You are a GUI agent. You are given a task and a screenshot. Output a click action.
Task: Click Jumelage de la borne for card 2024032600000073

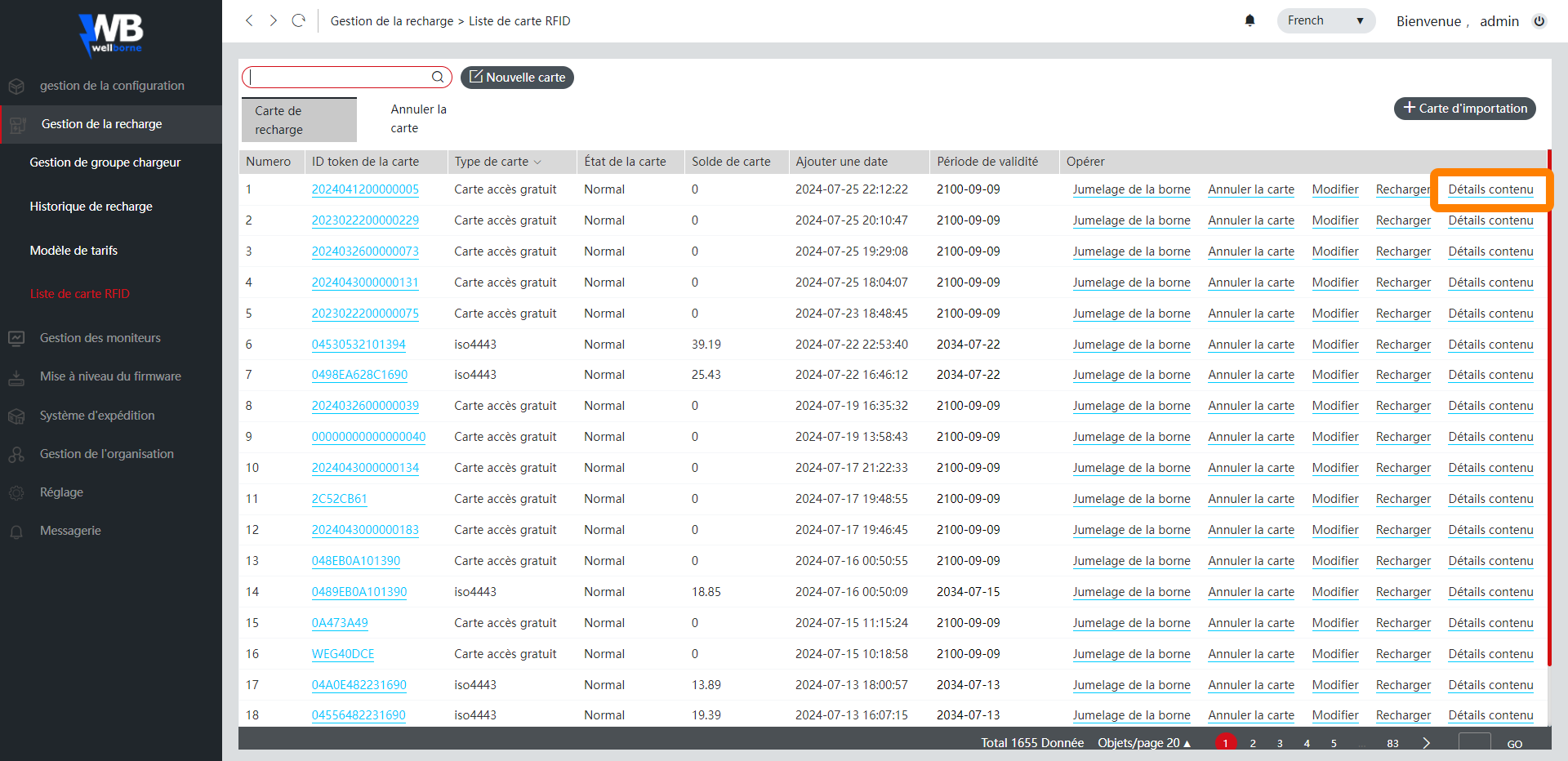pos(1131,251)
